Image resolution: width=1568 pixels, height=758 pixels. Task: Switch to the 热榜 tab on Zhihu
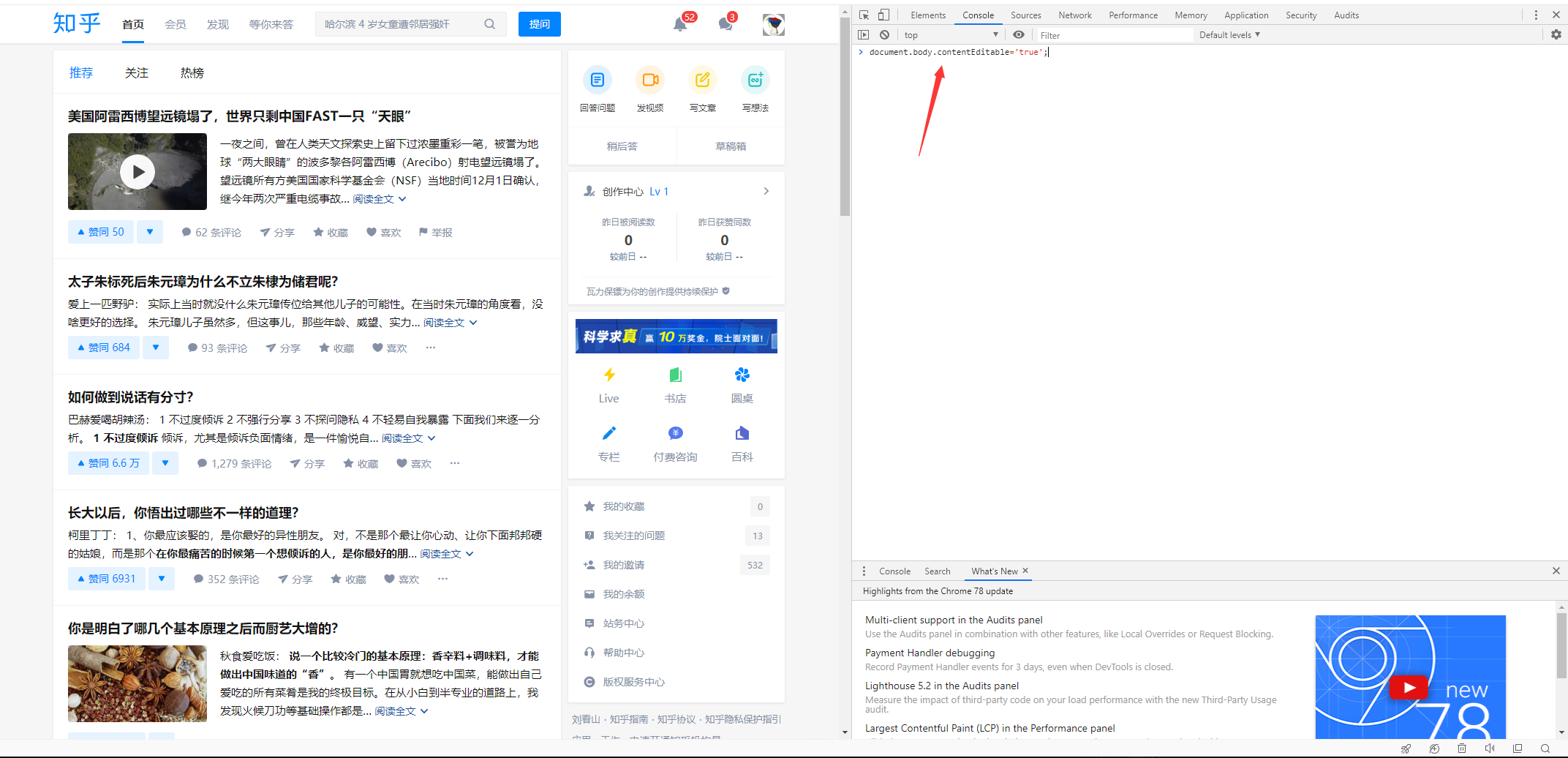[191, 72]
